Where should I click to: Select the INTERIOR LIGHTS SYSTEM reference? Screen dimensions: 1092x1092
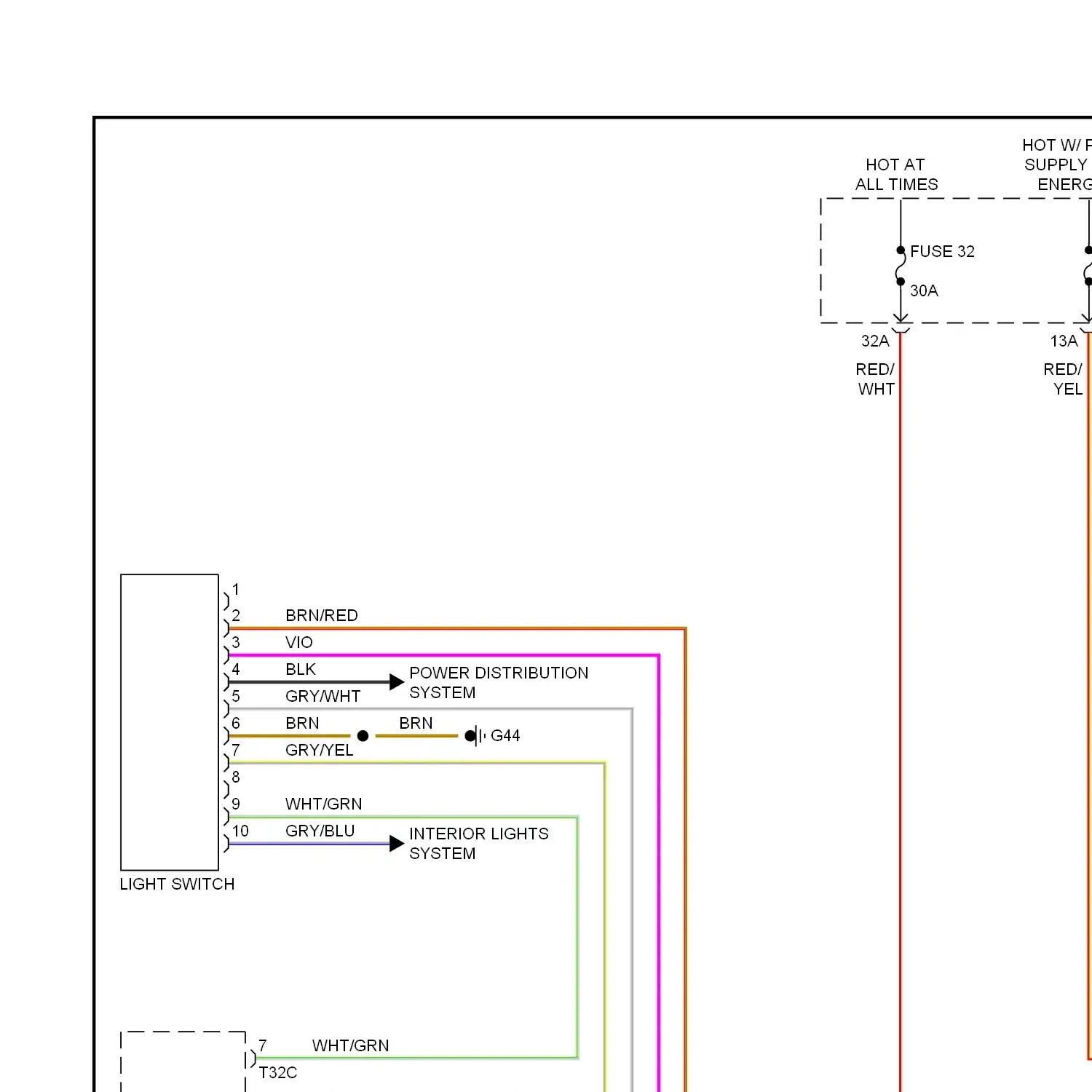pos(479,843)
